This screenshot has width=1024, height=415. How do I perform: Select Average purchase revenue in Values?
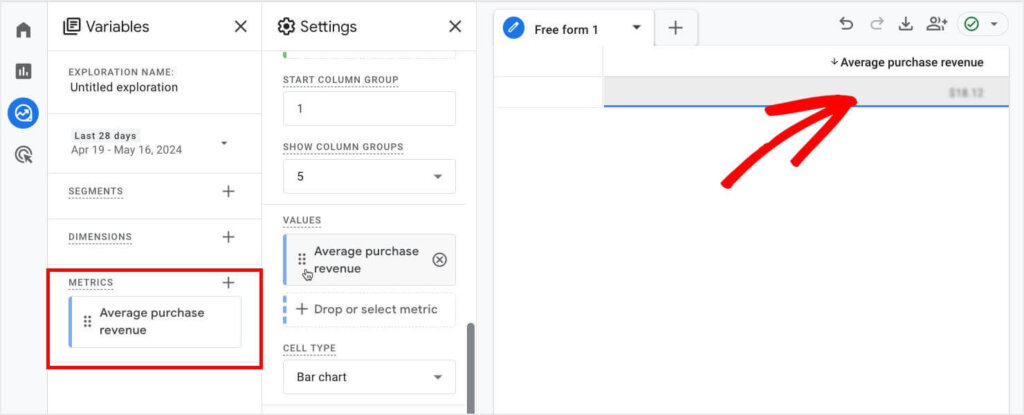coord(369,259)
